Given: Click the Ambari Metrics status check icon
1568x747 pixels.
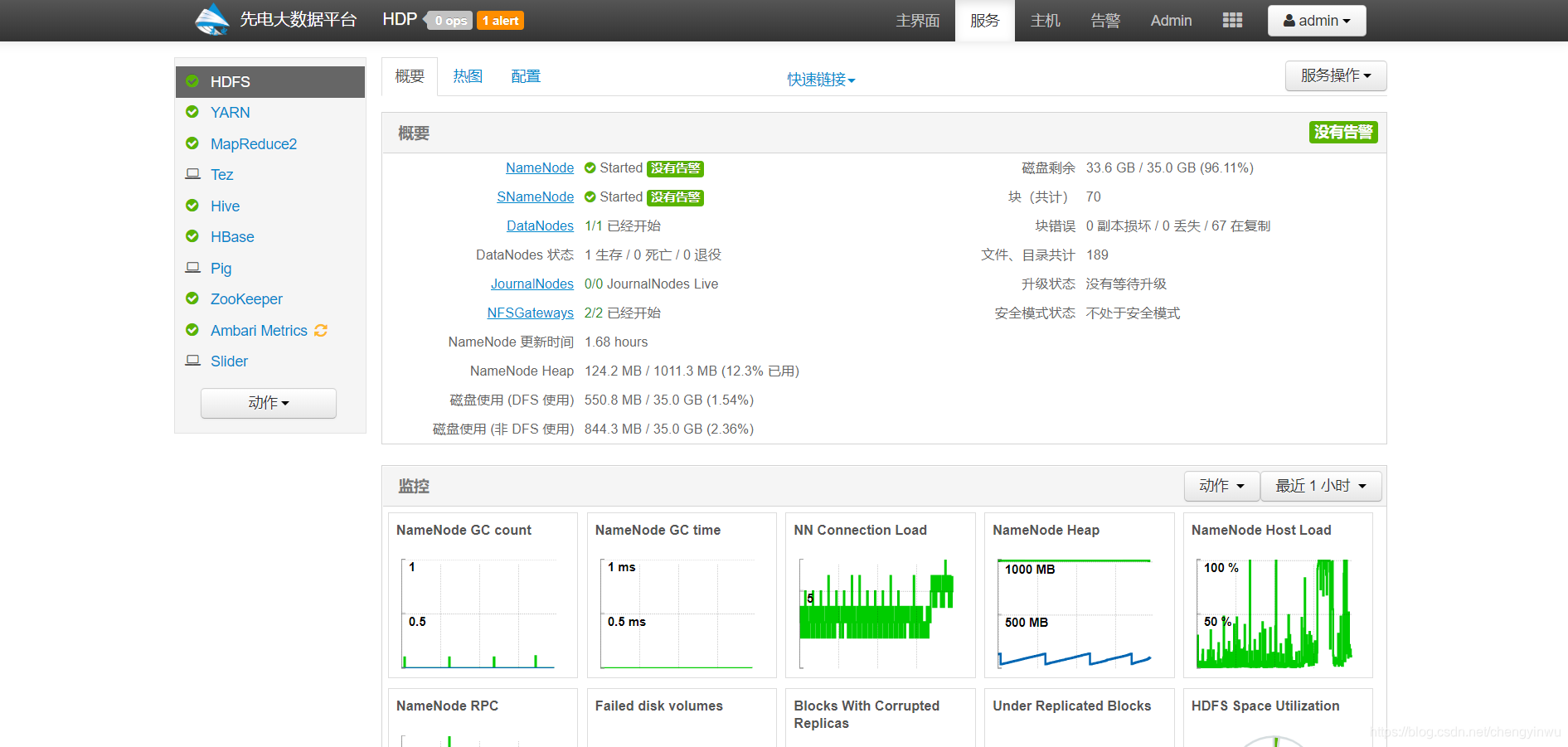Looking at the screenshot, I should click(192, 330).
